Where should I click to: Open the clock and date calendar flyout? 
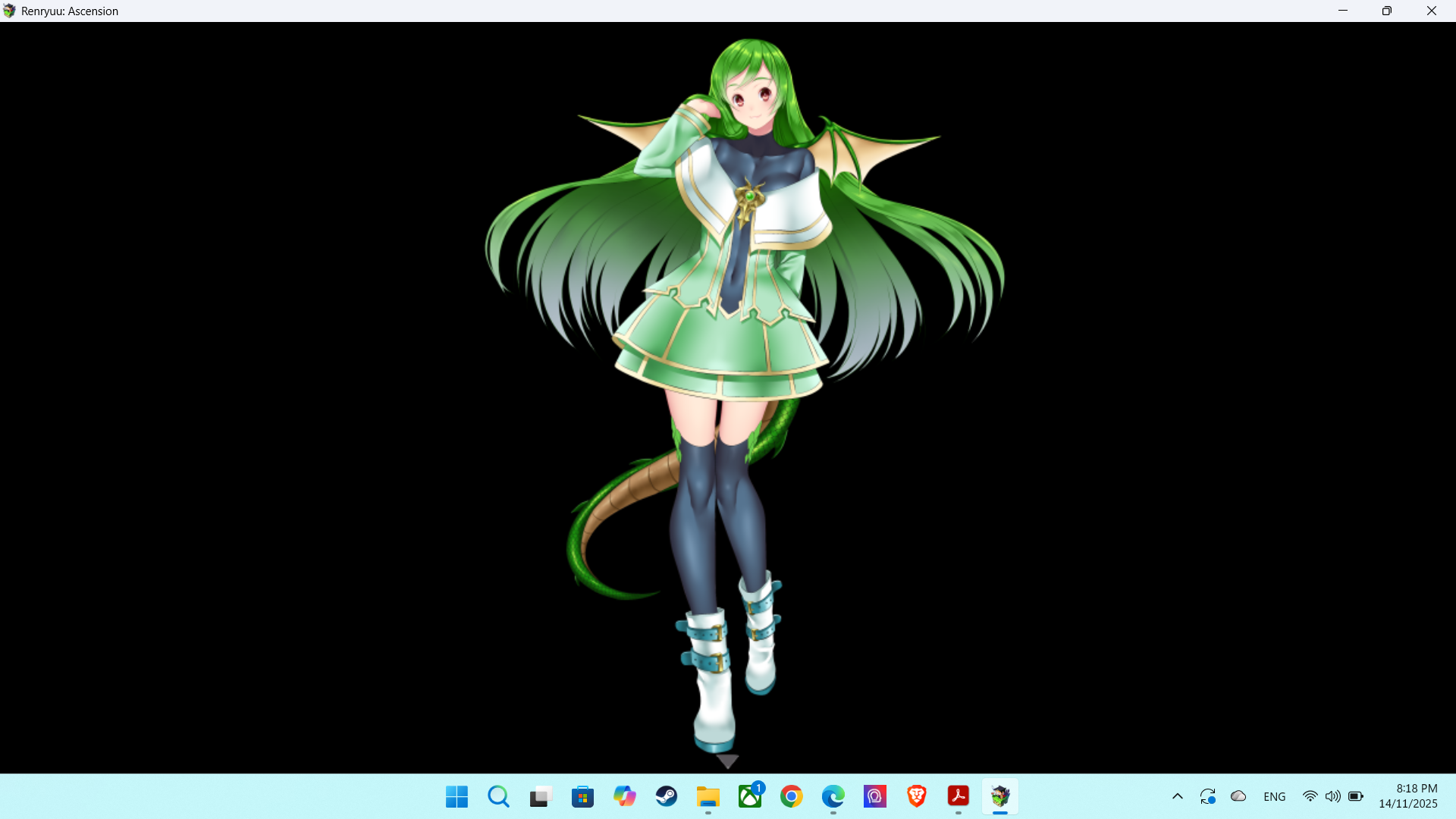[x=1407, y=796]
